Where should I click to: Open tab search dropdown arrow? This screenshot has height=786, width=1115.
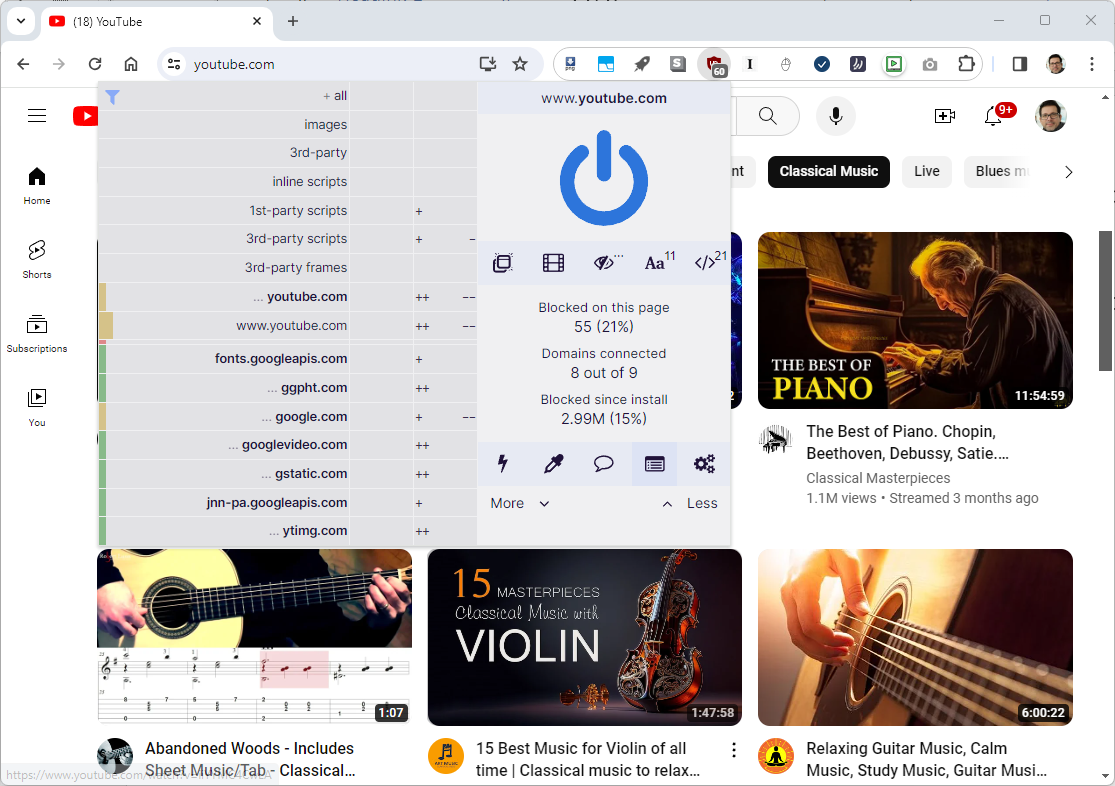click(x=21, y=21)
